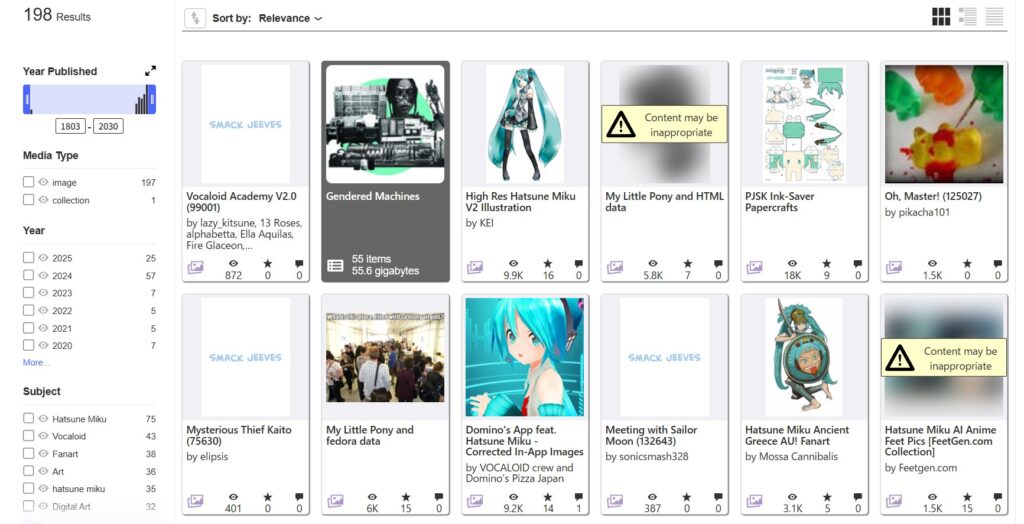The image size is (1024, 524).
Task: Open the papercraft sheet thumbnail
Action: pos(805,124)
